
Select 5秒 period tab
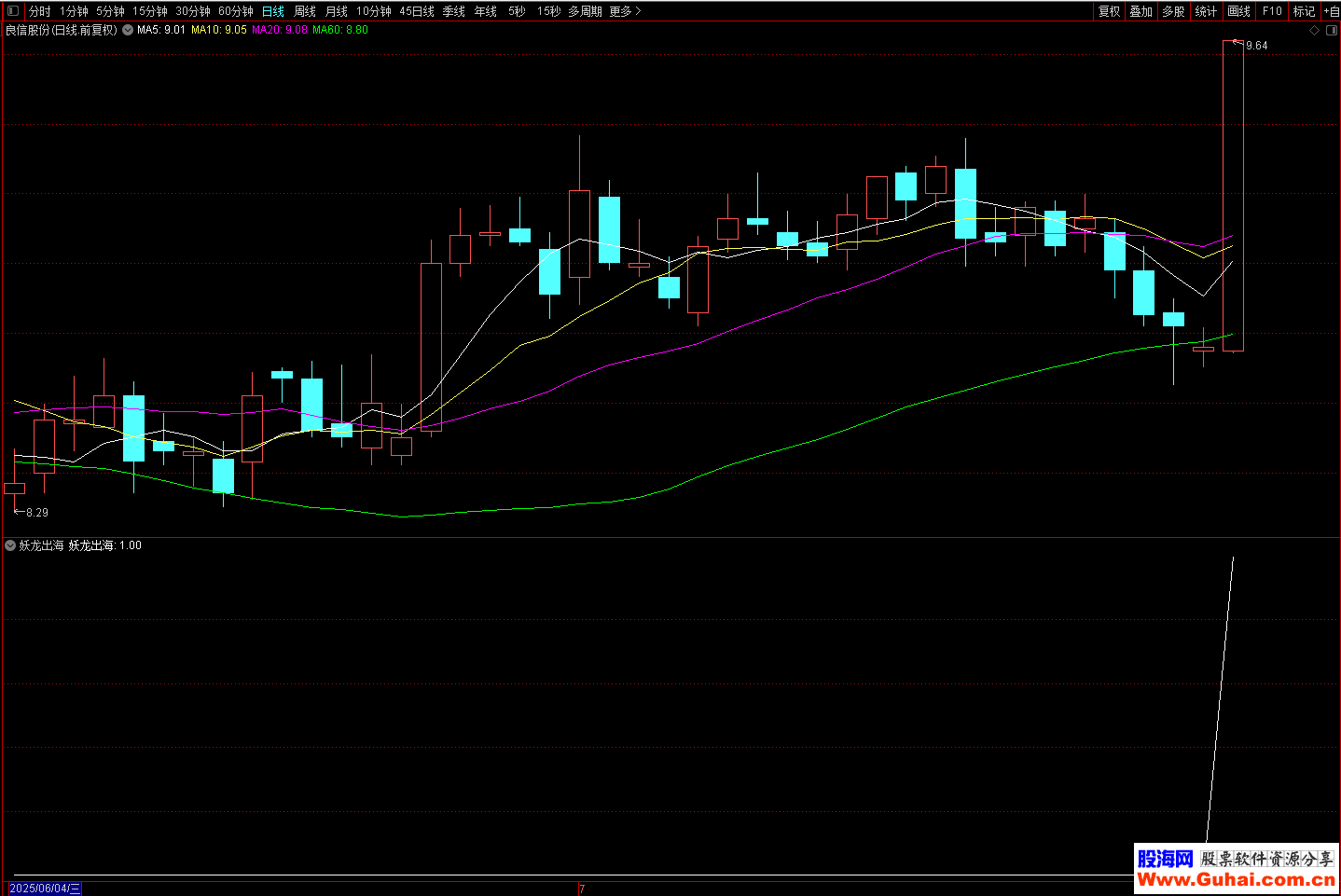tap(517, 11)
